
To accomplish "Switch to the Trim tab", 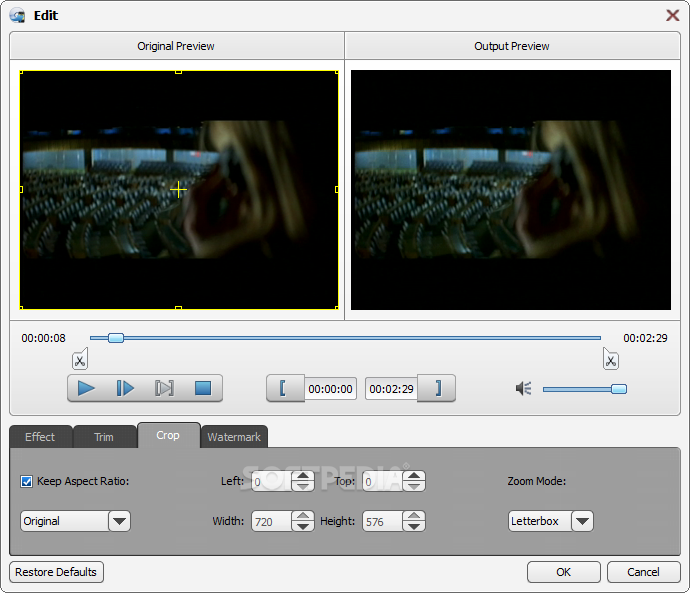I will (x=104, y=437).
